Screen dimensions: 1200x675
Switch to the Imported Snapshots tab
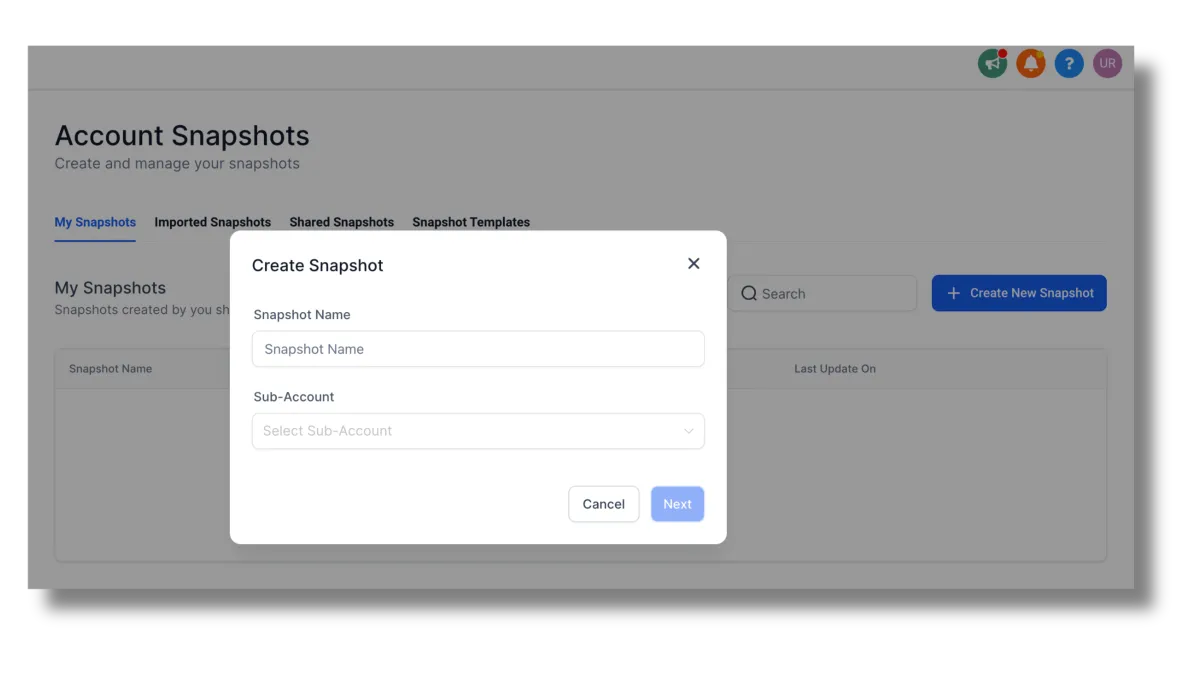click(x=212, y=222)
